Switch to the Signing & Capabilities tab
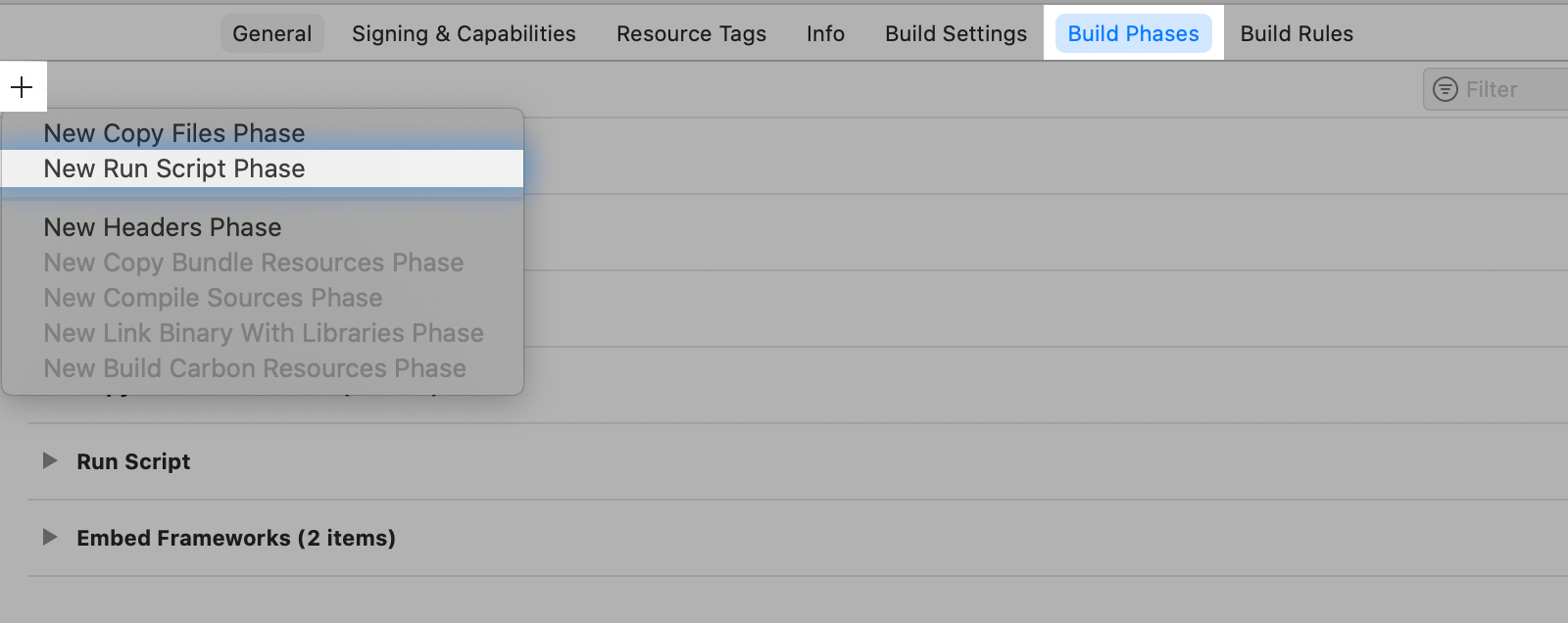This screenshot has width=1568, height=623. click(x=463, y=32)
